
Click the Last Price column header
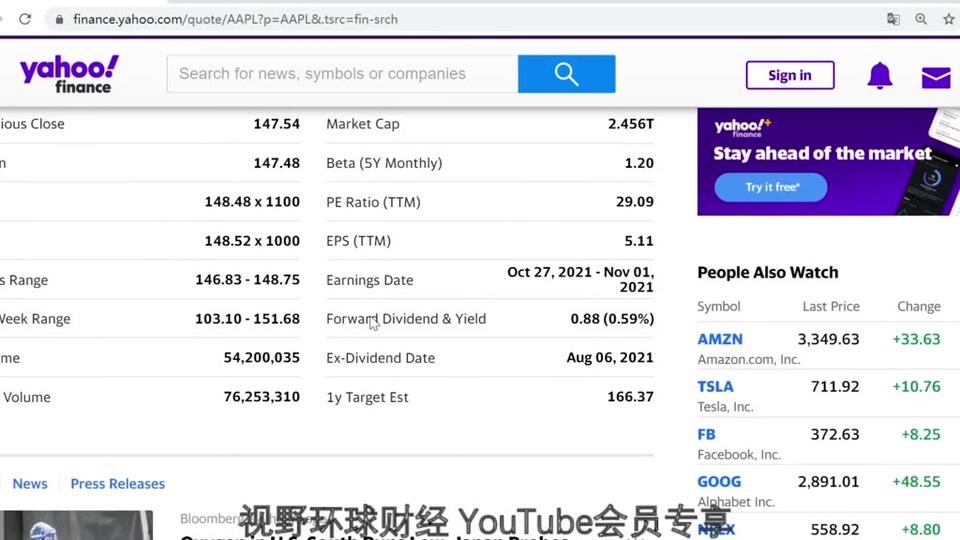831,306
